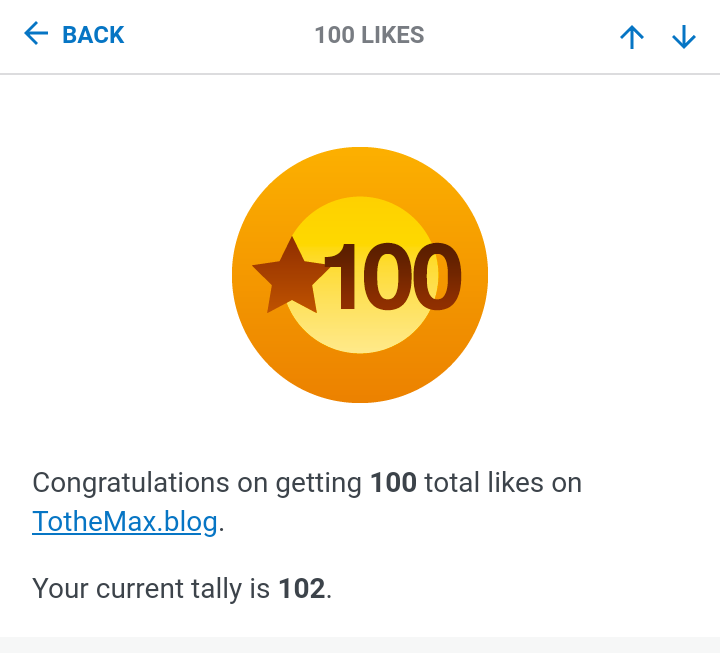Click the bold tally number 102
The height and width of the screenshot is (653, 720).
click(x=302, y=588)
